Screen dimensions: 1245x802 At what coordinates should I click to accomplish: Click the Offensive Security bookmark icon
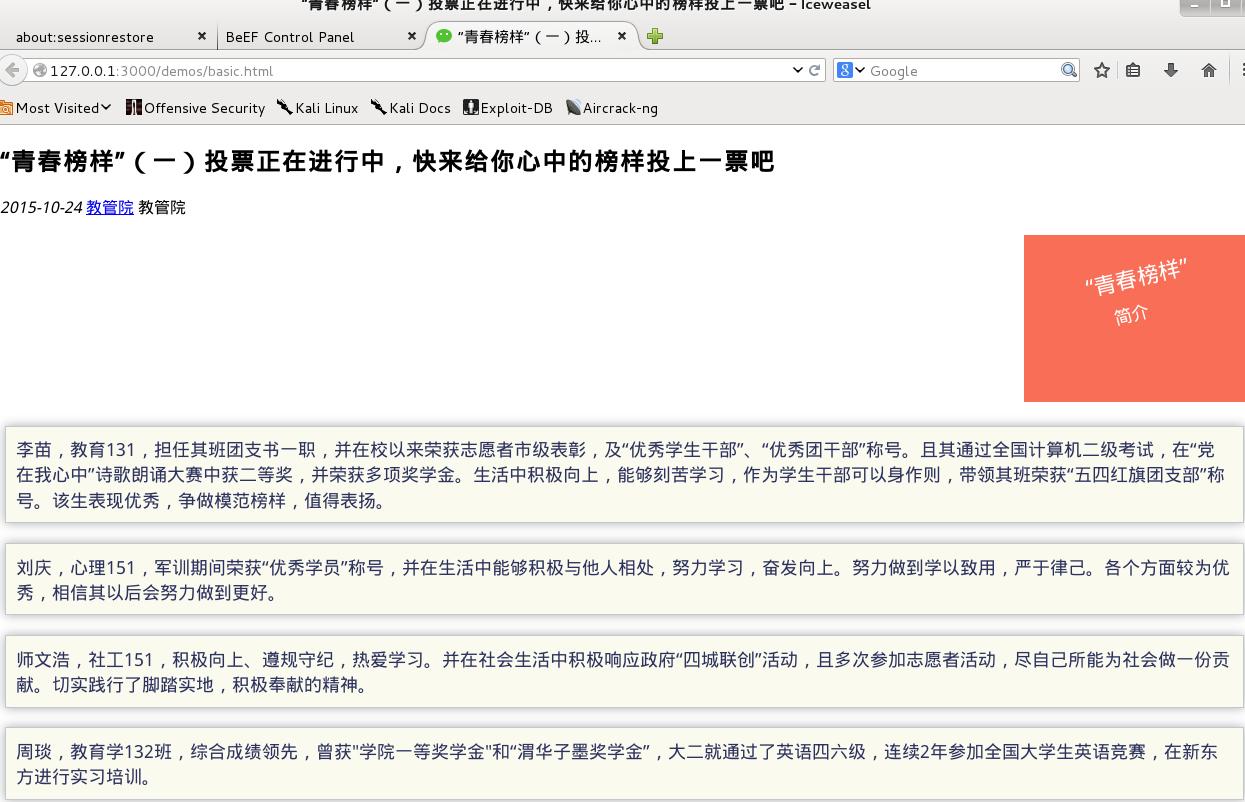[x=134, y=107]
